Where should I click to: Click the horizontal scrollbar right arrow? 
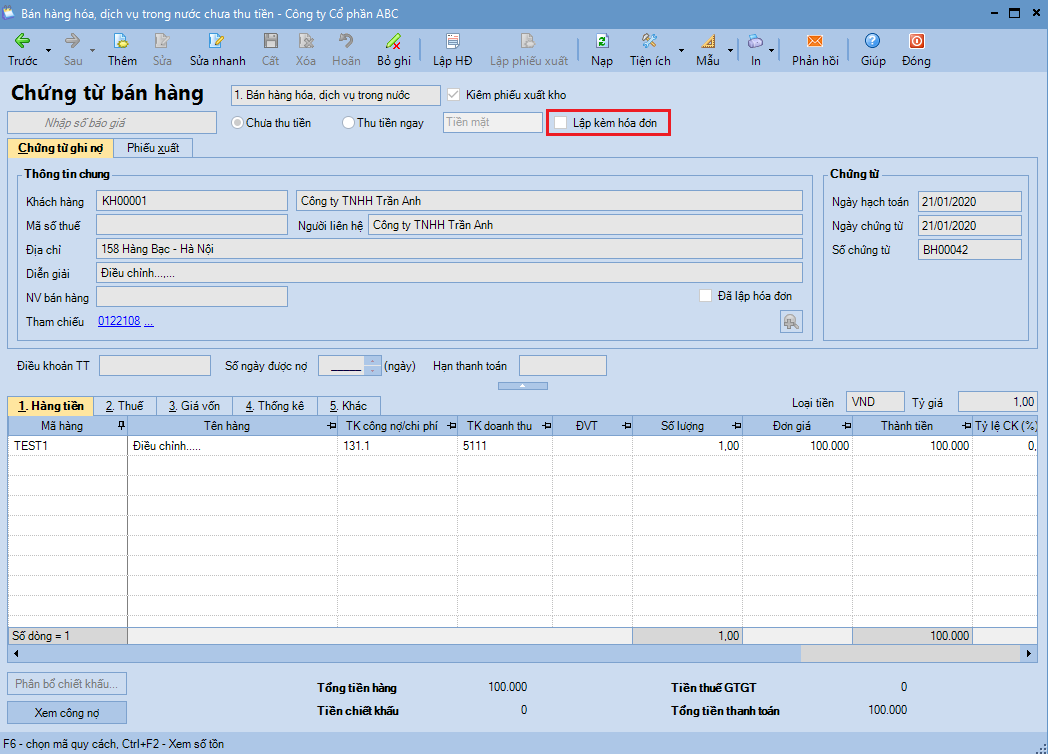pos(1029,653)
